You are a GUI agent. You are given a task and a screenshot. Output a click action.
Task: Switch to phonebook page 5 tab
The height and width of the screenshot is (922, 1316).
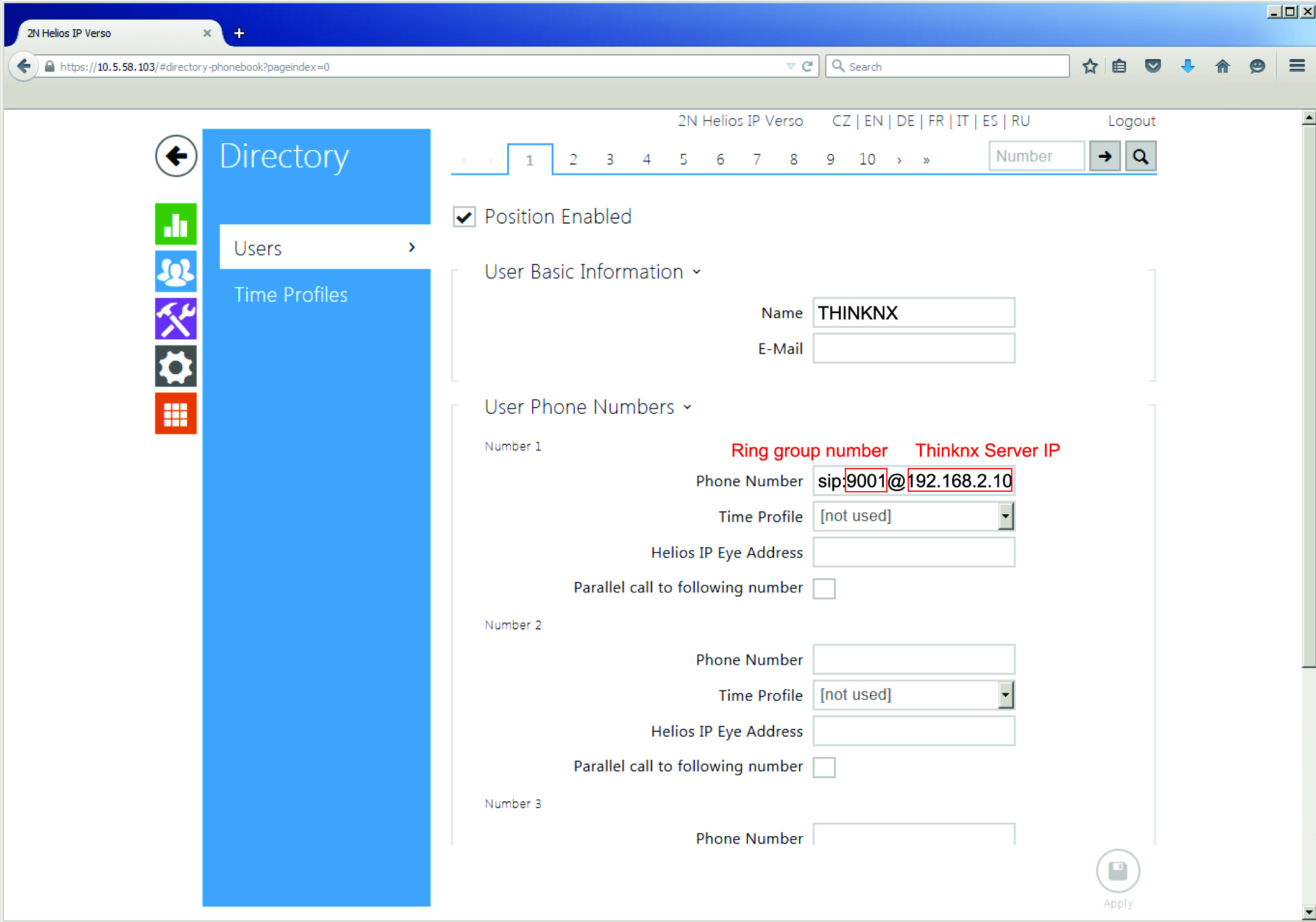[x=683, y=160]
